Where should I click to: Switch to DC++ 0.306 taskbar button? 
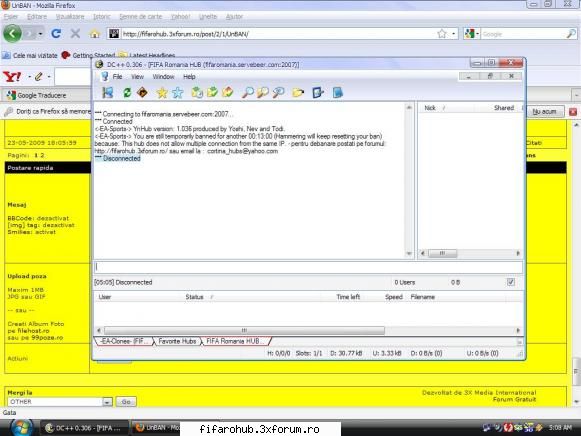(84, 428)
